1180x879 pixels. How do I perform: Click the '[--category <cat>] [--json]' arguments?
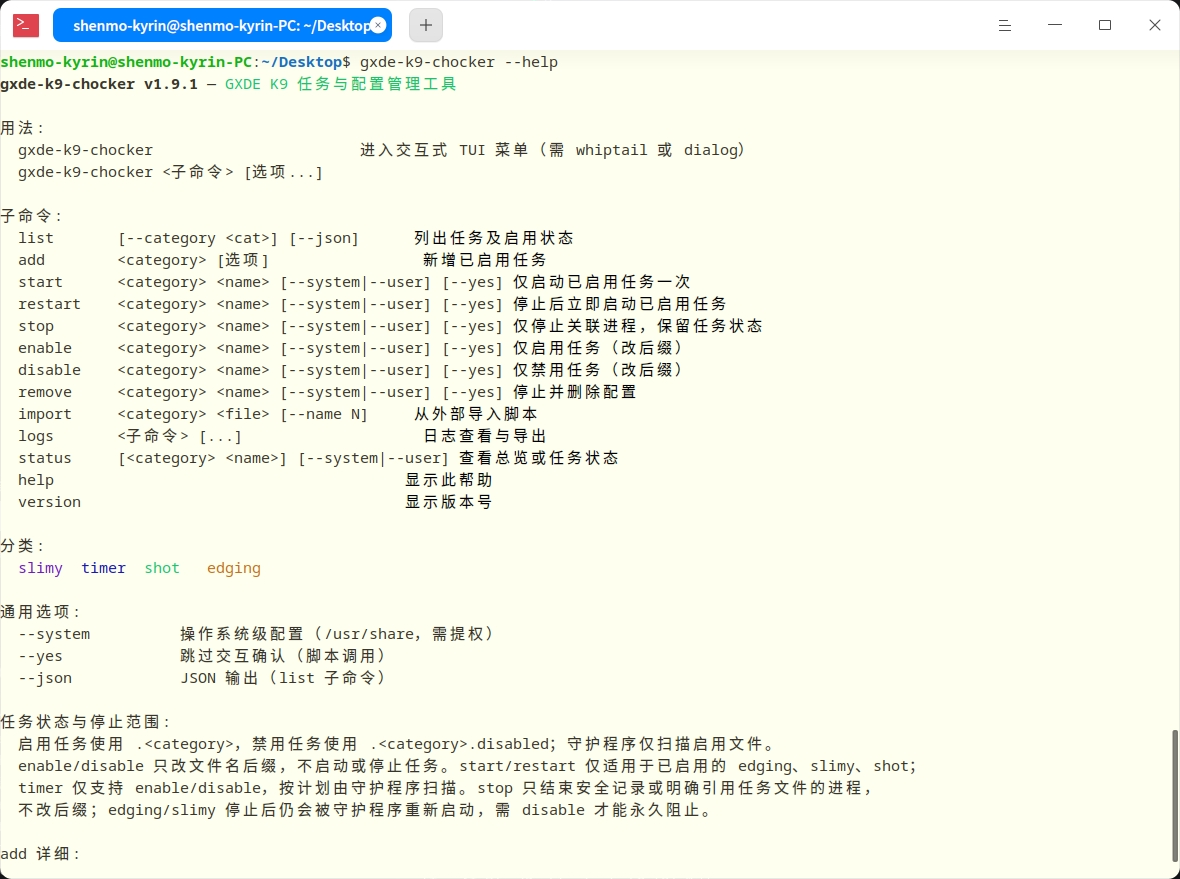(x=239, y=238)
